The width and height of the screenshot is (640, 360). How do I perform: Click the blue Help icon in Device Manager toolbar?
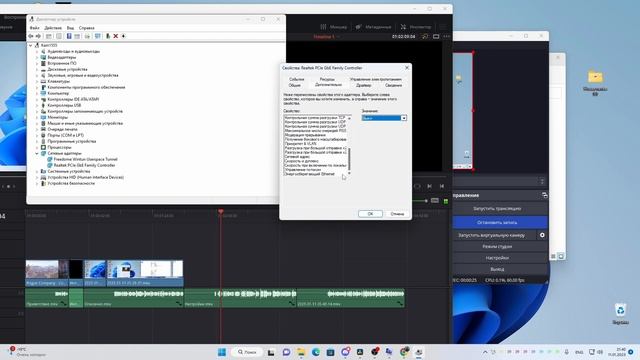click(69, 36)
